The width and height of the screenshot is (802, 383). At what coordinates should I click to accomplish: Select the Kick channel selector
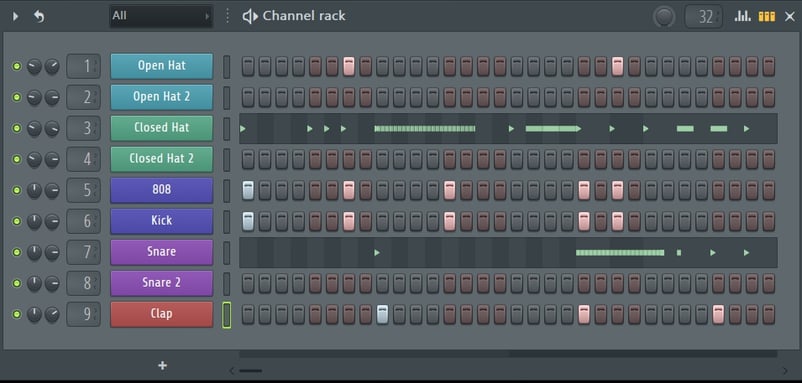(x=227, y=221)
